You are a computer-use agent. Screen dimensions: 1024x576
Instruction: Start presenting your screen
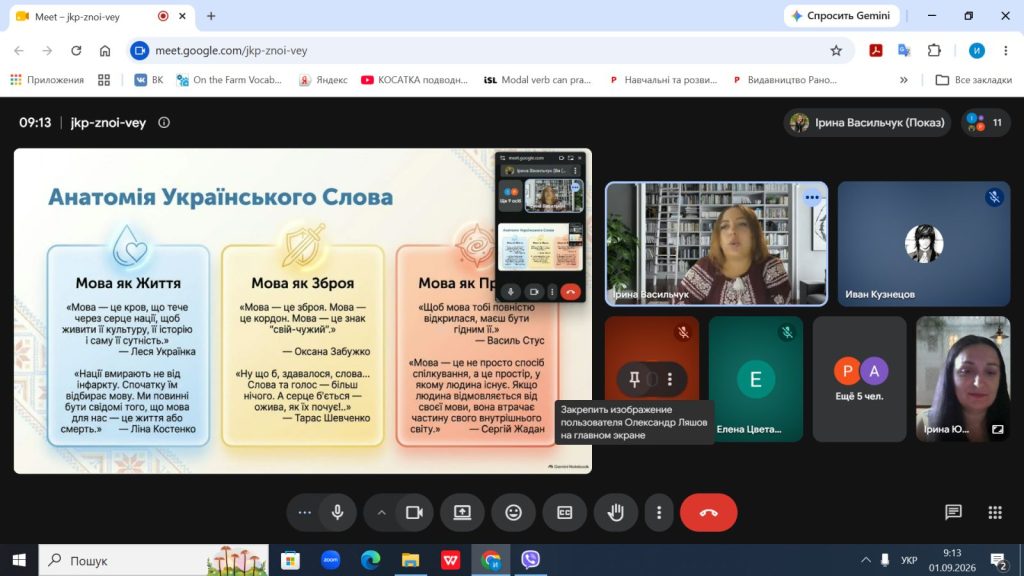point(462,513)
